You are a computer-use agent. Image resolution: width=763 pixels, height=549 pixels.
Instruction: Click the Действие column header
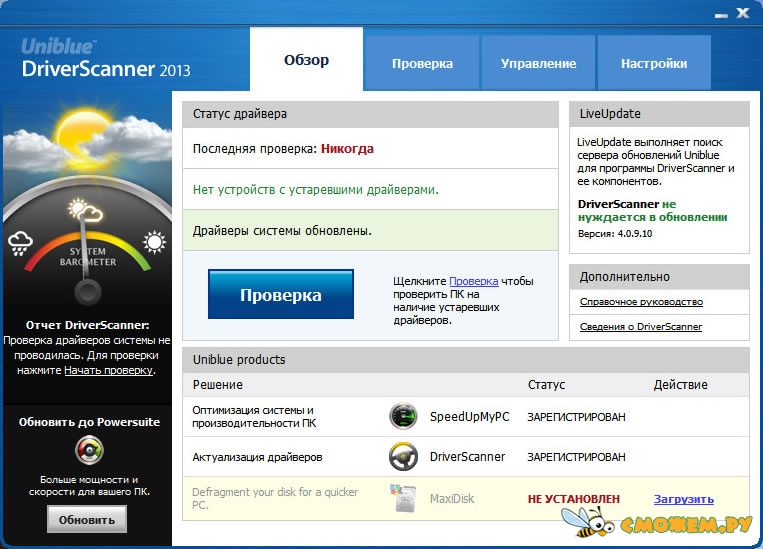(x=680, y=384)
